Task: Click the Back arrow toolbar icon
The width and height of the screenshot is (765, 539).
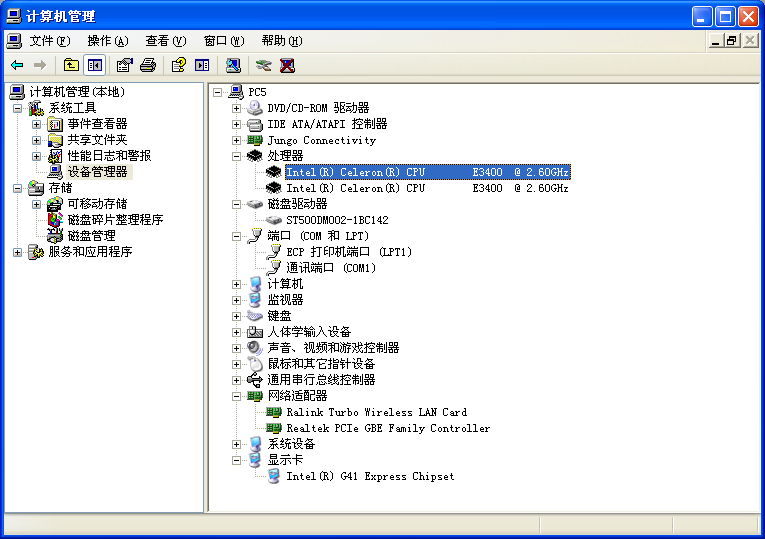Action: [x=18, y=65]
